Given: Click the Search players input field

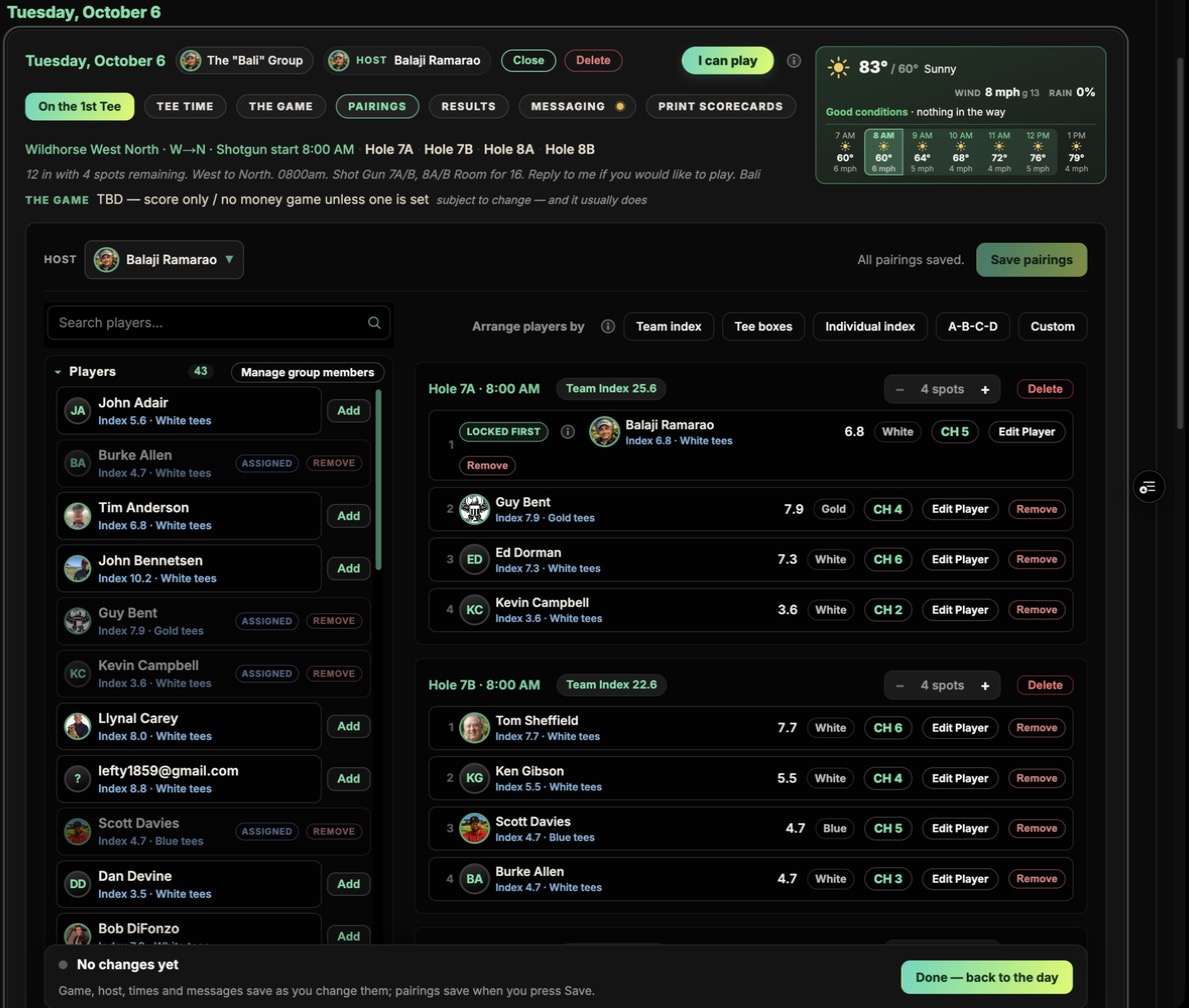Looking at the screenshot, I should pyautogui.click(x=218, y=322).
